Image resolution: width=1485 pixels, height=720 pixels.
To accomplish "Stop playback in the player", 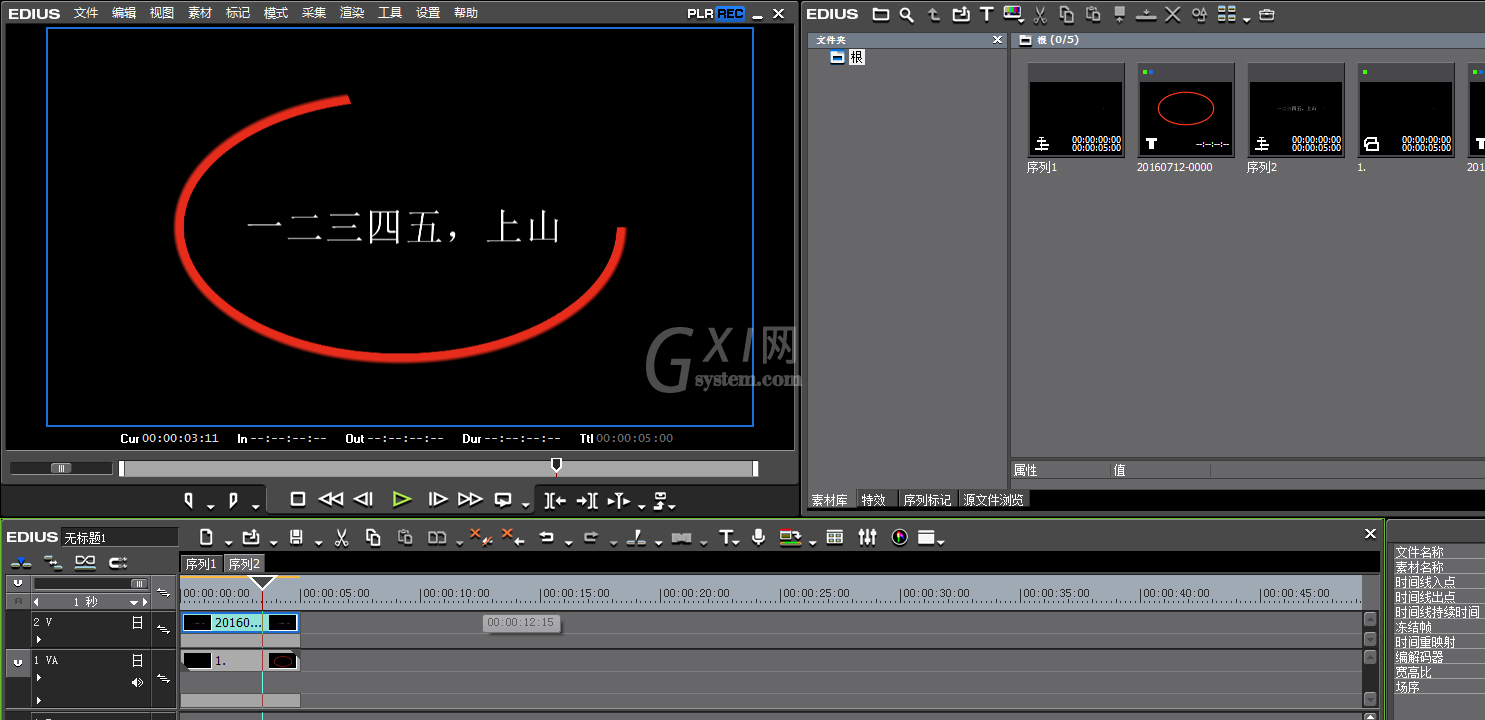I will pos(297,499).
